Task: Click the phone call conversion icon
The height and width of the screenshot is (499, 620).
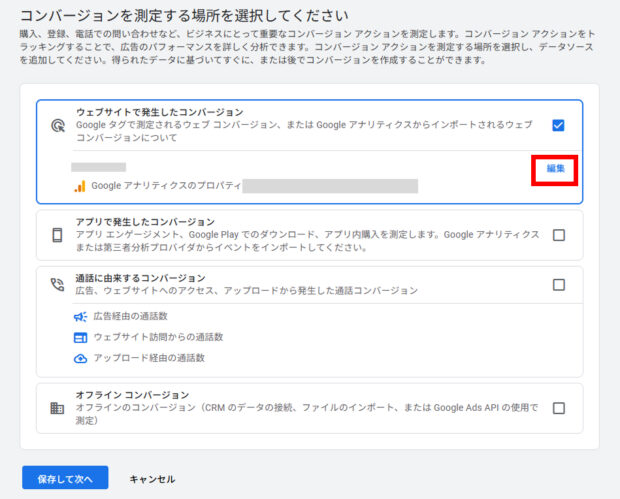Action: 57,284
